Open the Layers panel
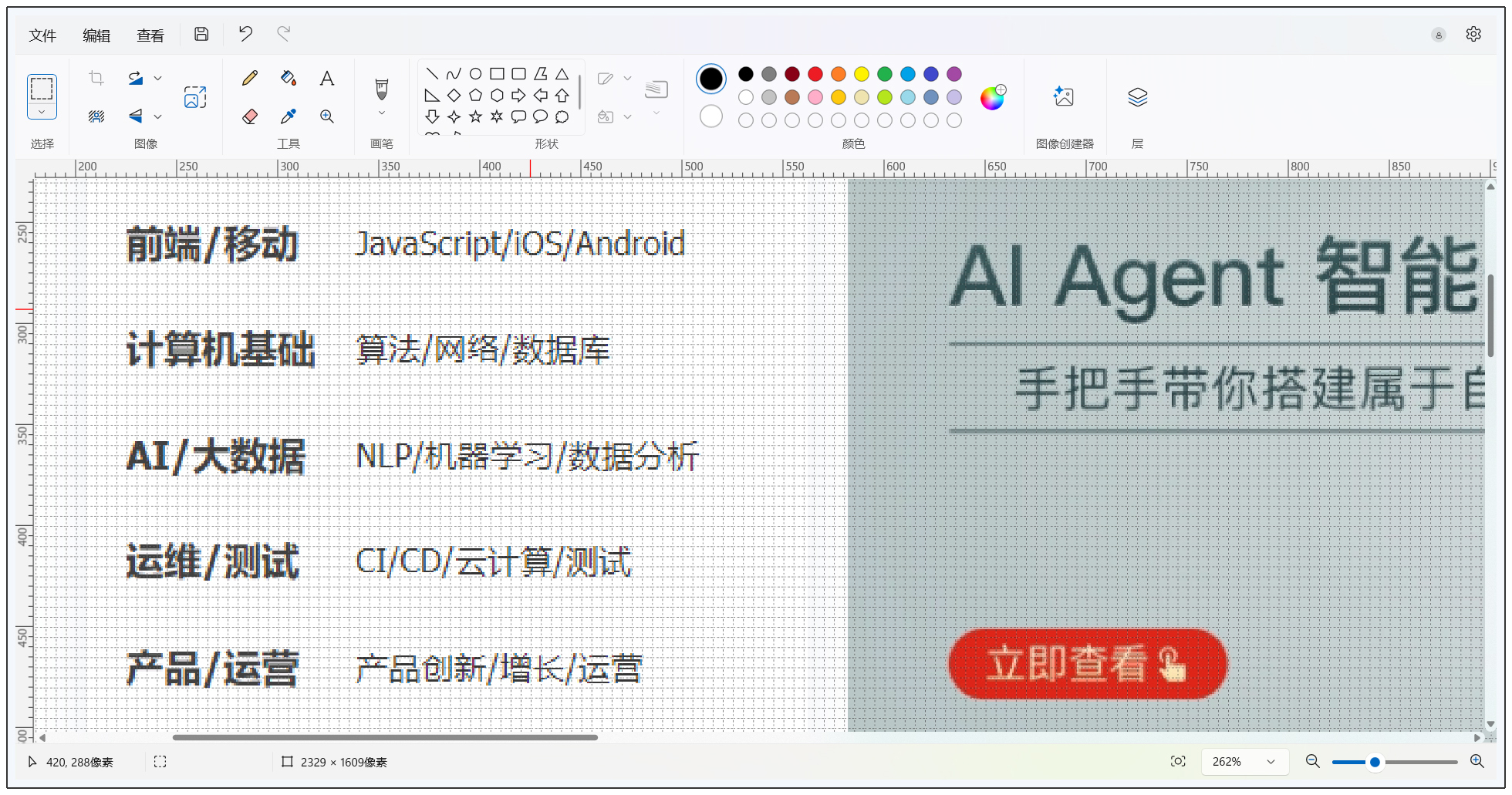 [1138, 96]
